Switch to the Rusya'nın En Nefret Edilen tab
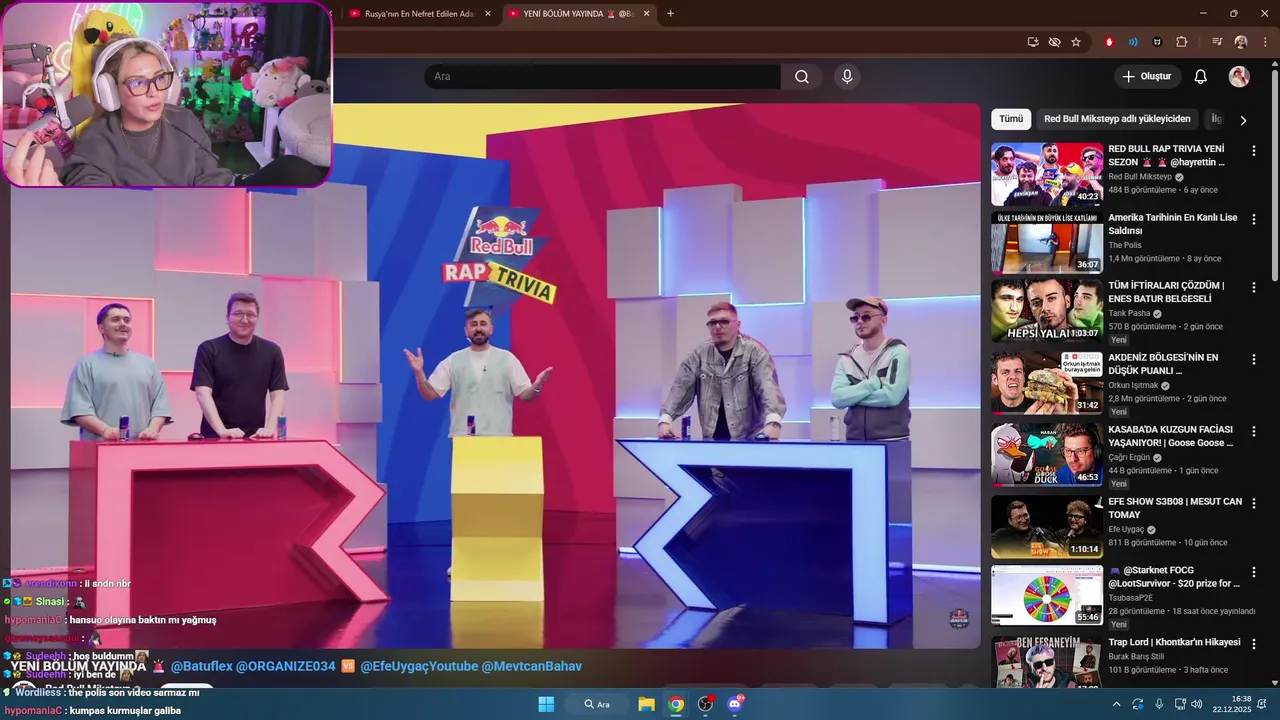 (x=419, y=14)
